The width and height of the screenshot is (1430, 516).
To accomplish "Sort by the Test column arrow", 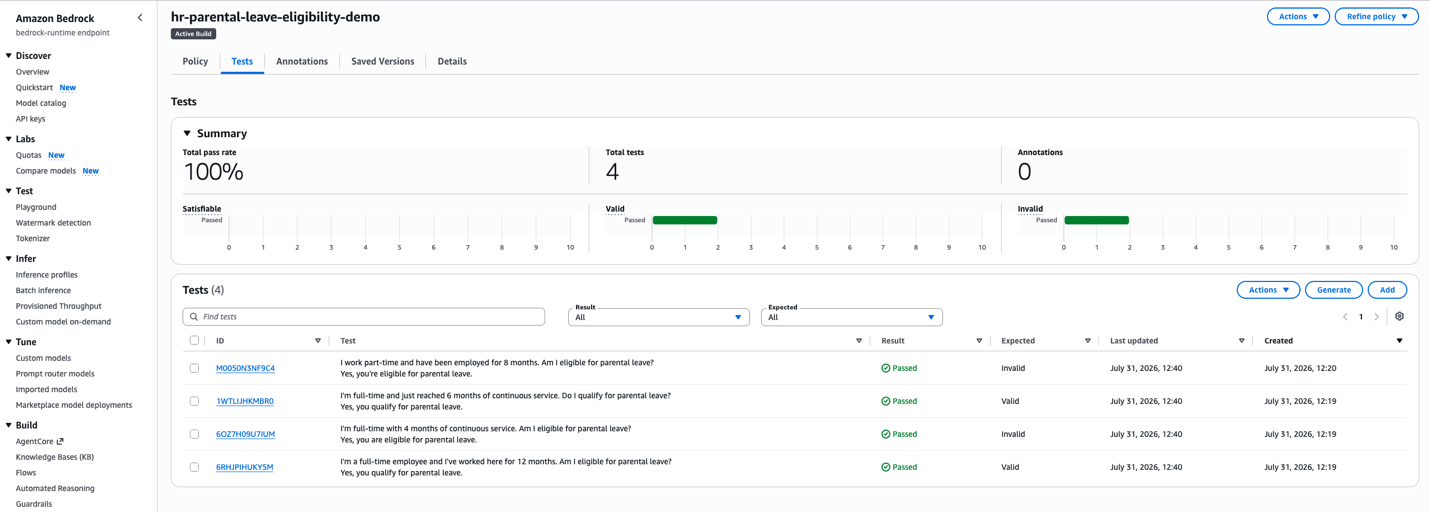I will (858, 341).
